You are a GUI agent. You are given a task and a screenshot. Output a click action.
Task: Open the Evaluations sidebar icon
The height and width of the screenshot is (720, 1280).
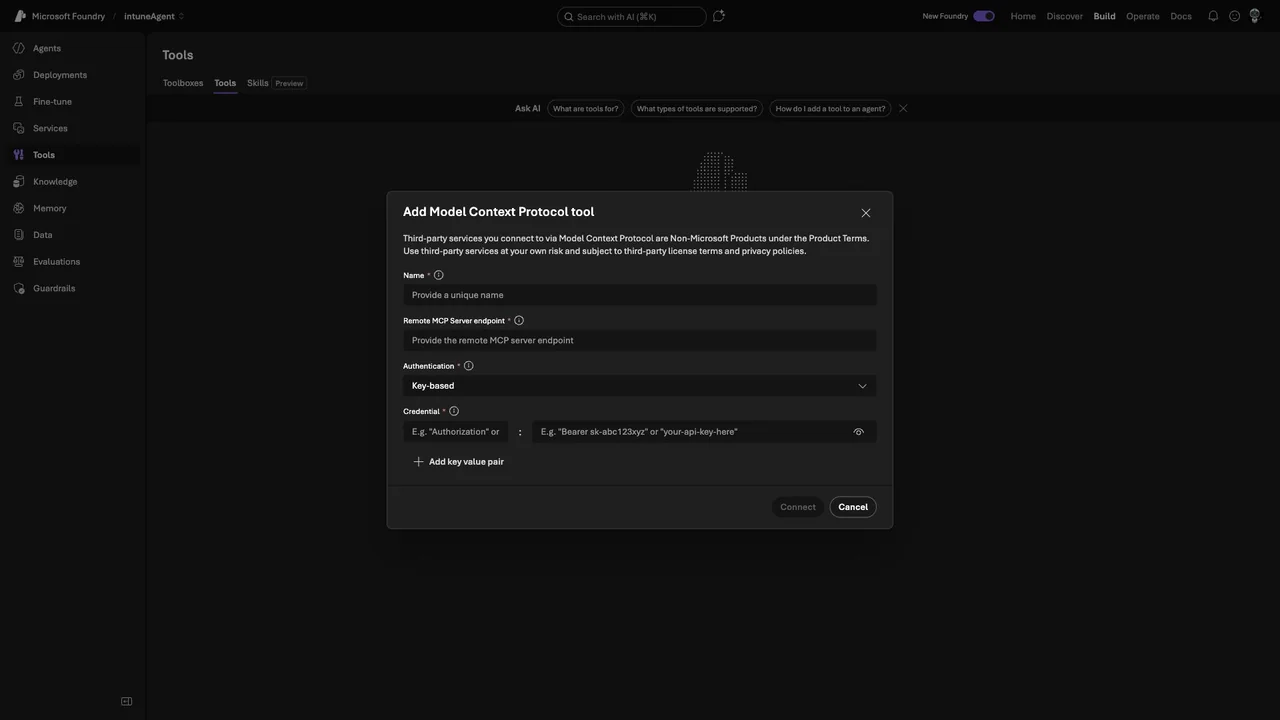(x=19, y=262)
